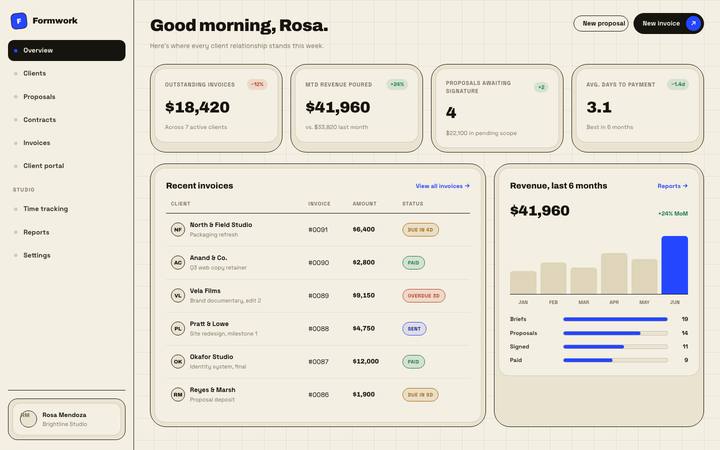Click the +24% MoM revenue label

[673, 214]
